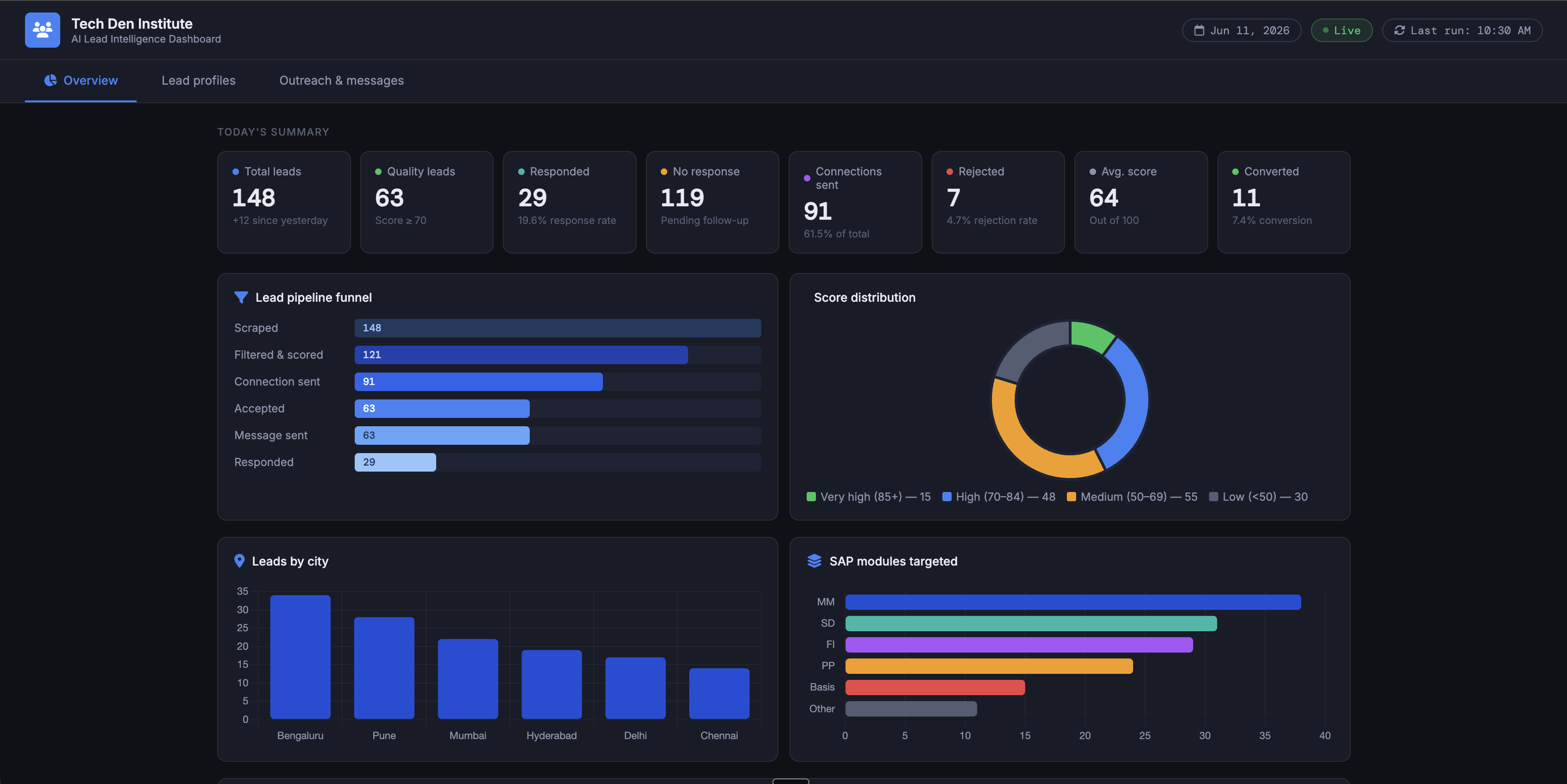Viewport: 1567px width, 784px height.
Task: Click the '7.4% conversion' text
Action: pyautogui.click(x=1272, y=221)
